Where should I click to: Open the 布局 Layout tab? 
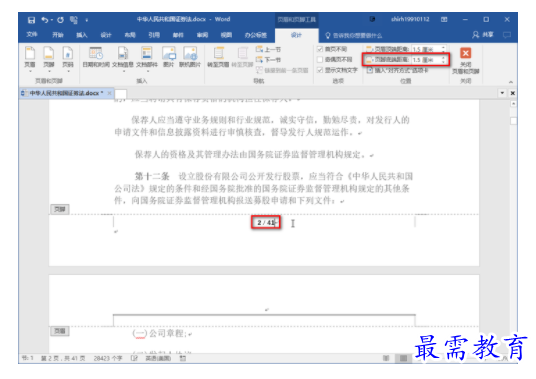point(130,35)
